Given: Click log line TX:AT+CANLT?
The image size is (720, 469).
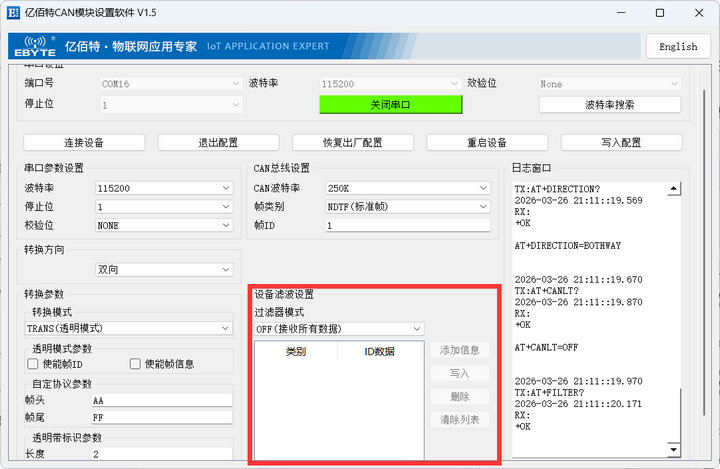Looking at the screenshot, I should coord(546,291).
